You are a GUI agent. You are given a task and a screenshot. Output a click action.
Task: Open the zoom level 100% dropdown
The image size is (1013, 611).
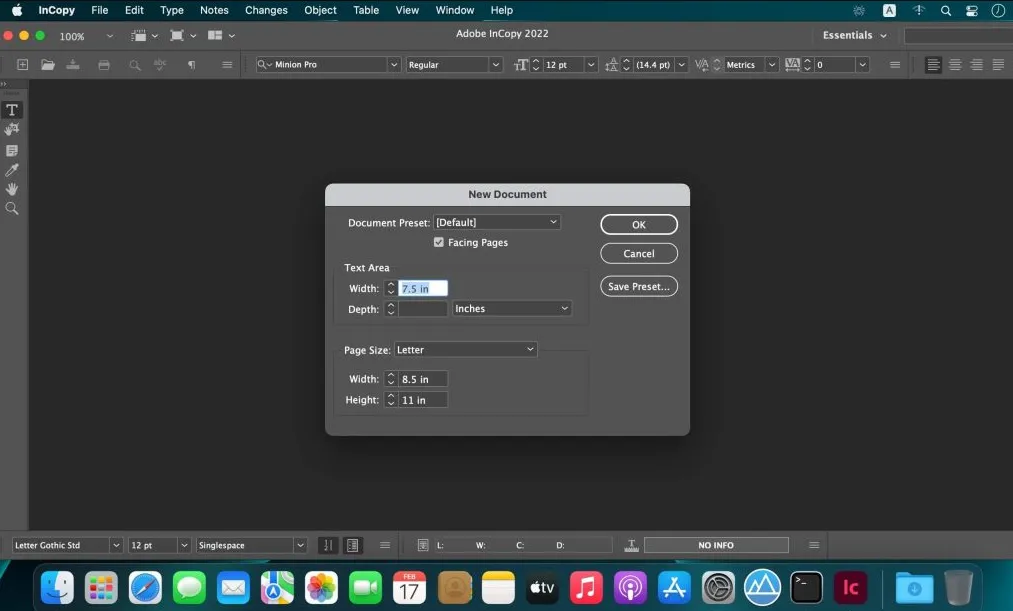click(x=109, y=36)
